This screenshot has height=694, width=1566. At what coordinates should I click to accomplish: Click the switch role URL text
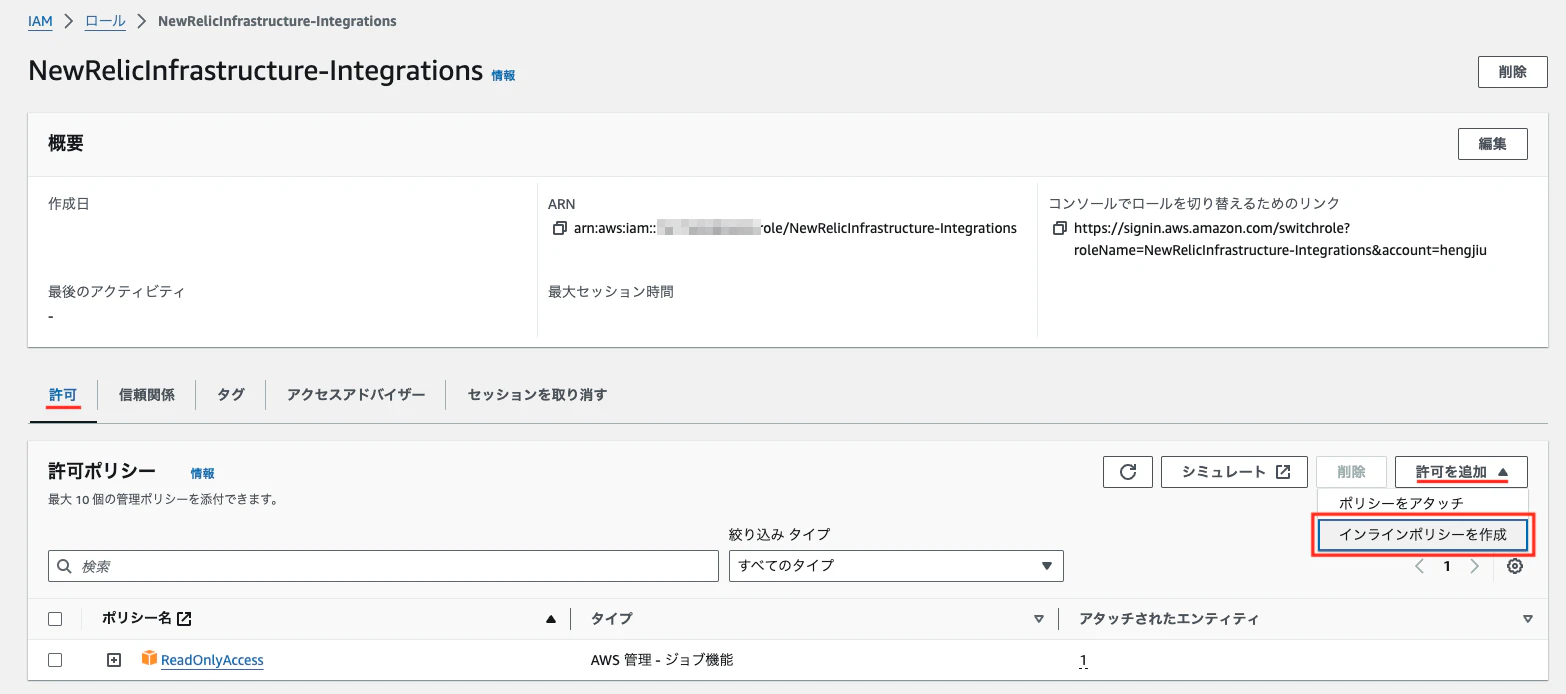(x=1280, y=239)
